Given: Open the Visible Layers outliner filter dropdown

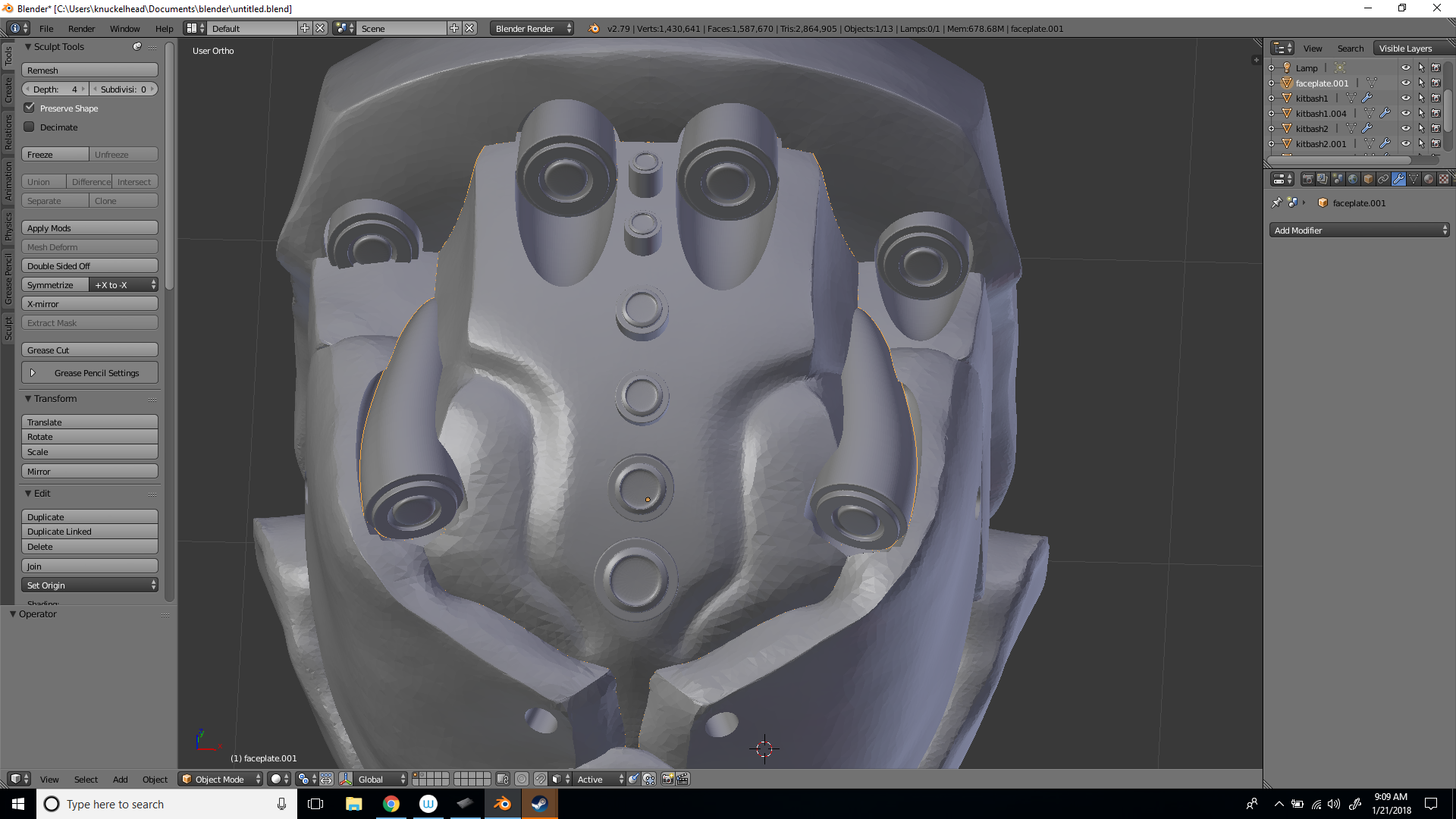Looking at the screenshot, I should tap(1414, 49).
